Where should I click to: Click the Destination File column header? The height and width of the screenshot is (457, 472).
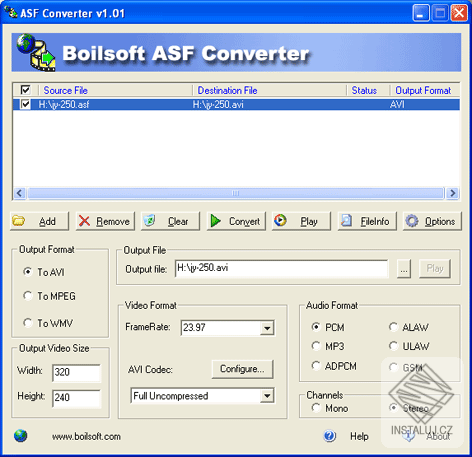(x=270, y=90)
